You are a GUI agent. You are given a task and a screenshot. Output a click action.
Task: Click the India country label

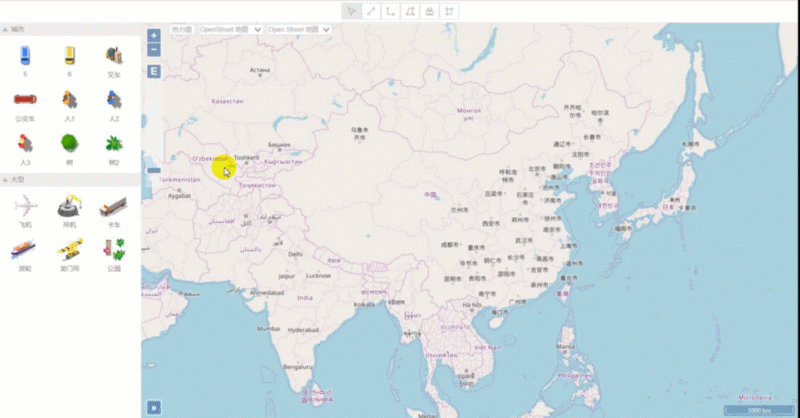(305, 298)
